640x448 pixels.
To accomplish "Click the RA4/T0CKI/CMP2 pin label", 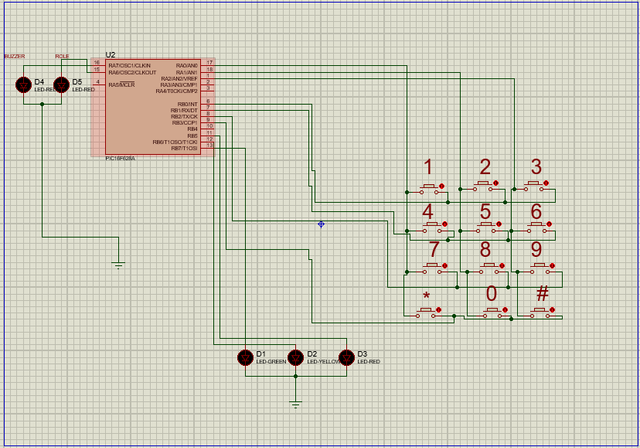I will 177,91.
